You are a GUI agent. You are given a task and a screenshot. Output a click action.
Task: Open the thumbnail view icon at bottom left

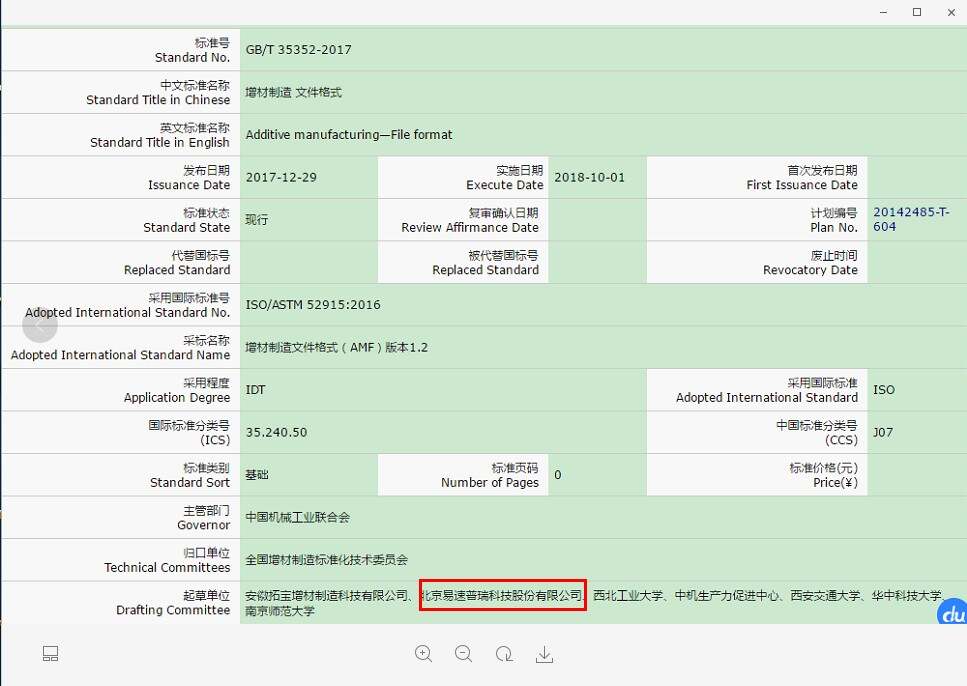click(51, 654)
